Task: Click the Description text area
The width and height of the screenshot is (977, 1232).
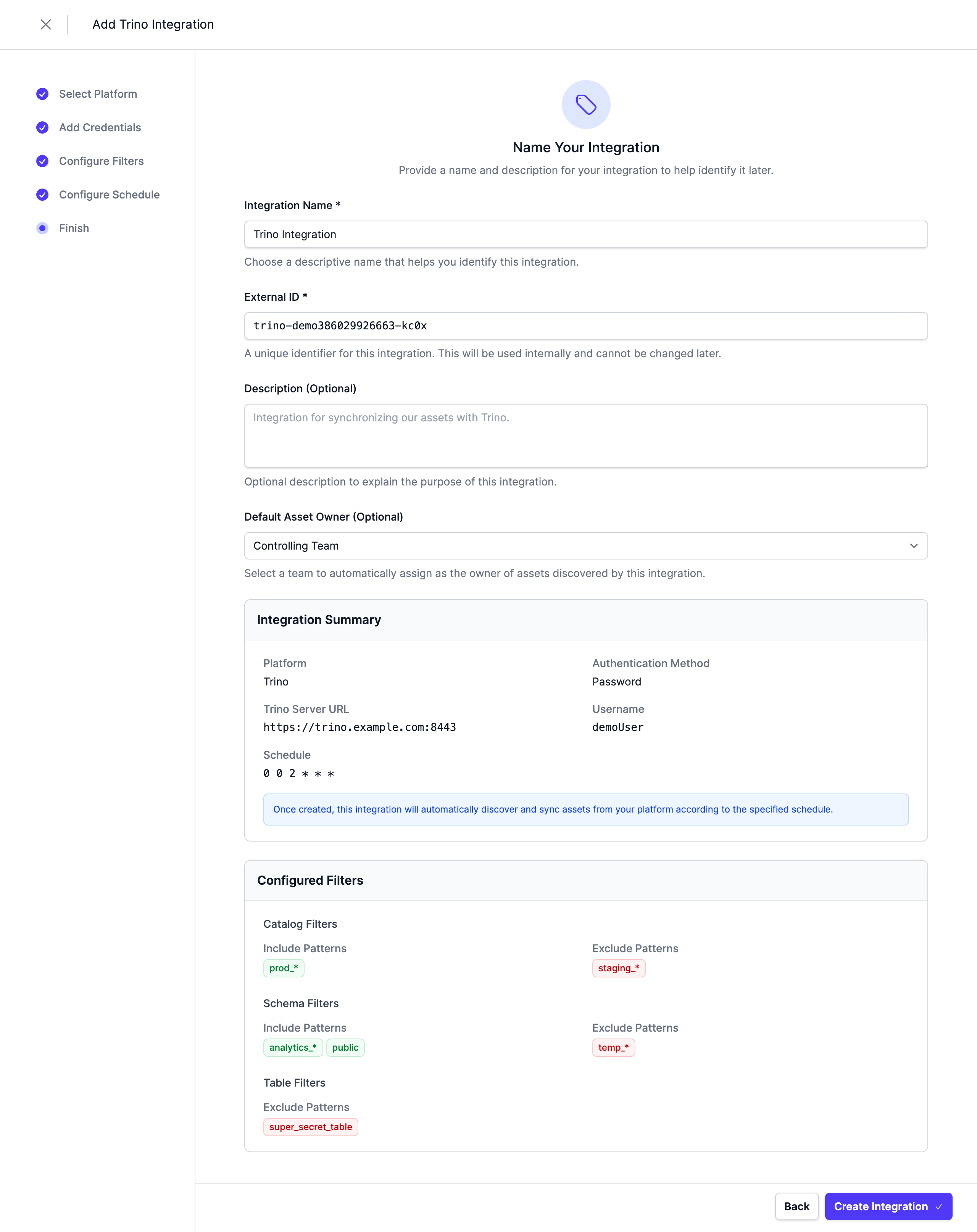Action: pos(586,436)
